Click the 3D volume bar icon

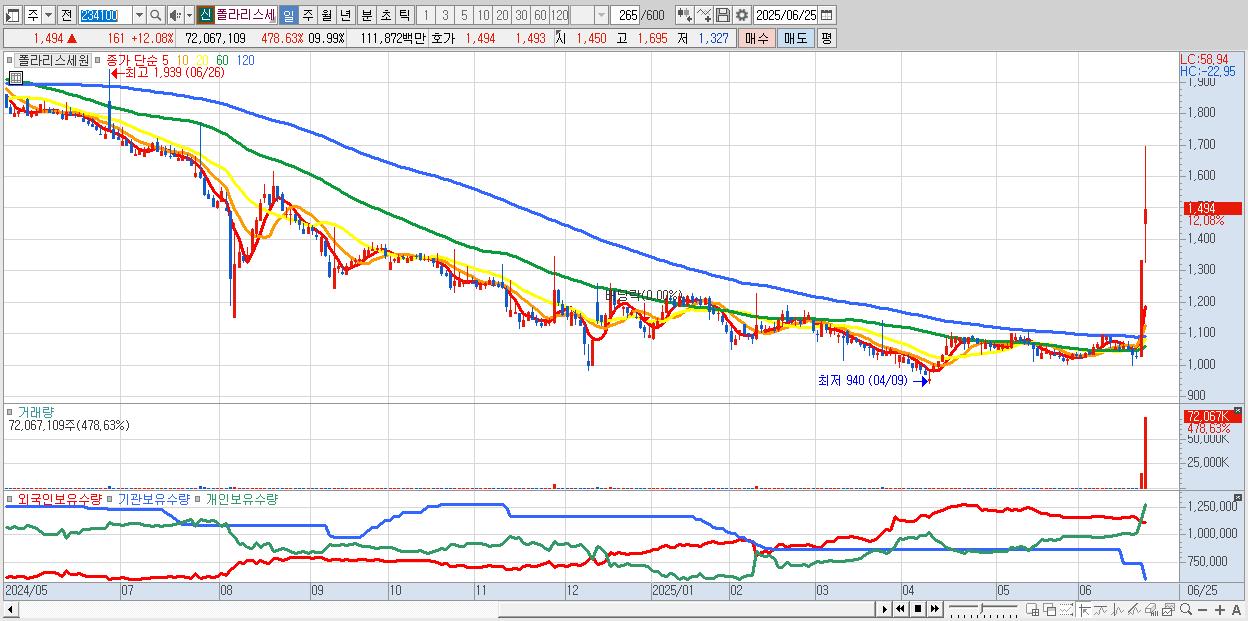(x=1152, y=609)
